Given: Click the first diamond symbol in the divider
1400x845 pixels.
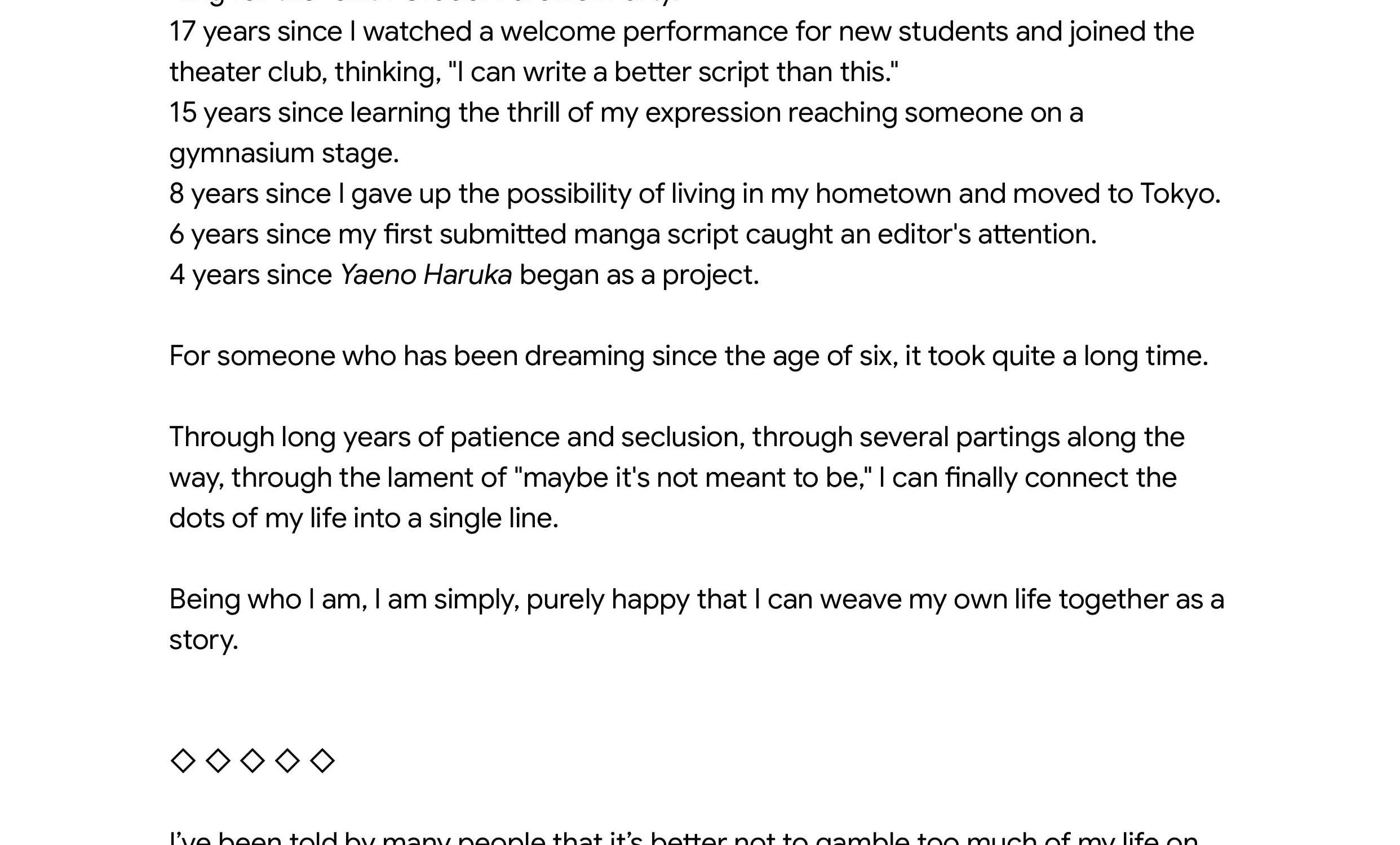Looking at the screenshot, I should 183,761.
